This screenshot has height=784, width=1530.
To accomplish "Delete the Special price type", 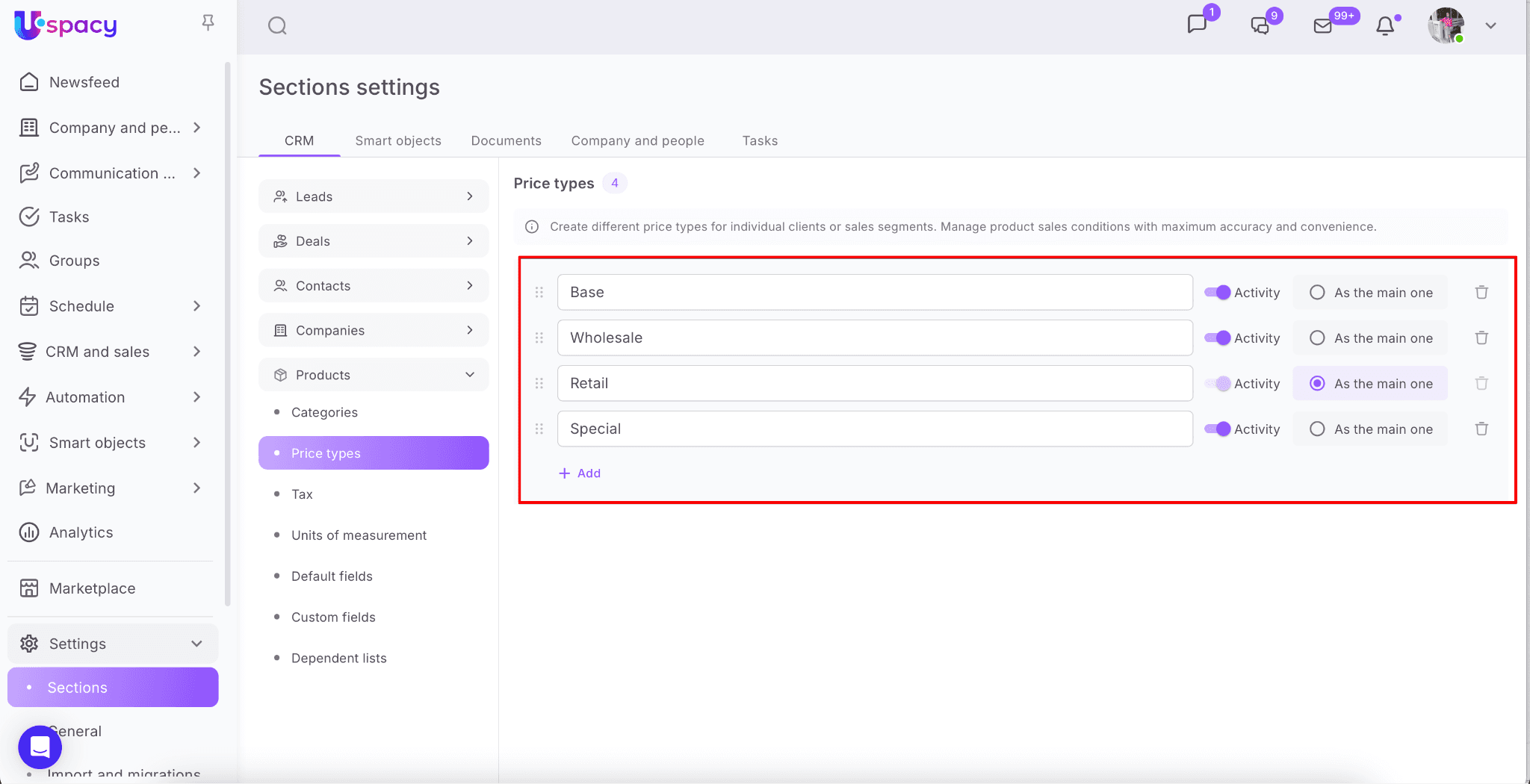I will [x=1481, y=429].
